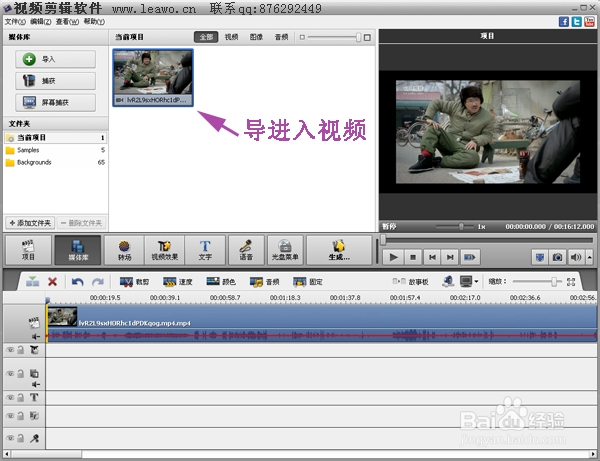600x461 pixels.
Task: Take a snapshot with the camera icon
Action: click(558, 257)
